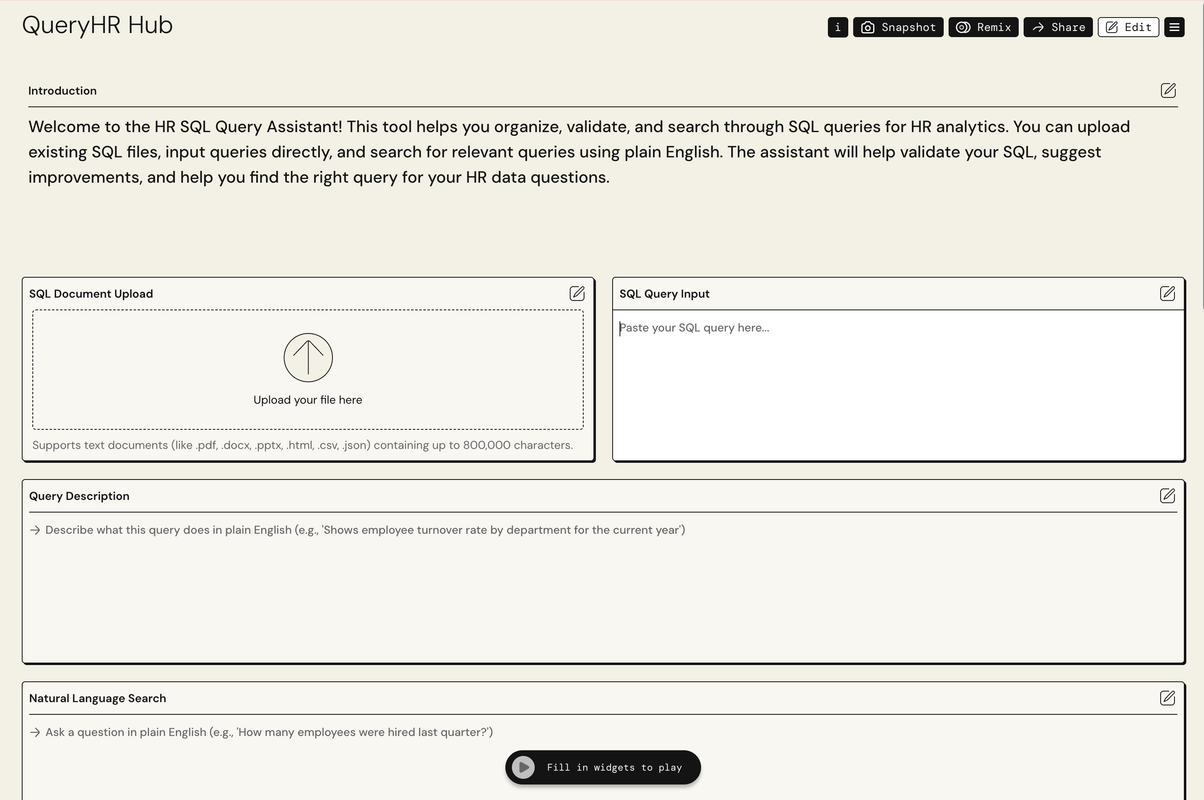Enter Edit mode with Edit button
The image size is (1204, 800).
point(1128,27)
